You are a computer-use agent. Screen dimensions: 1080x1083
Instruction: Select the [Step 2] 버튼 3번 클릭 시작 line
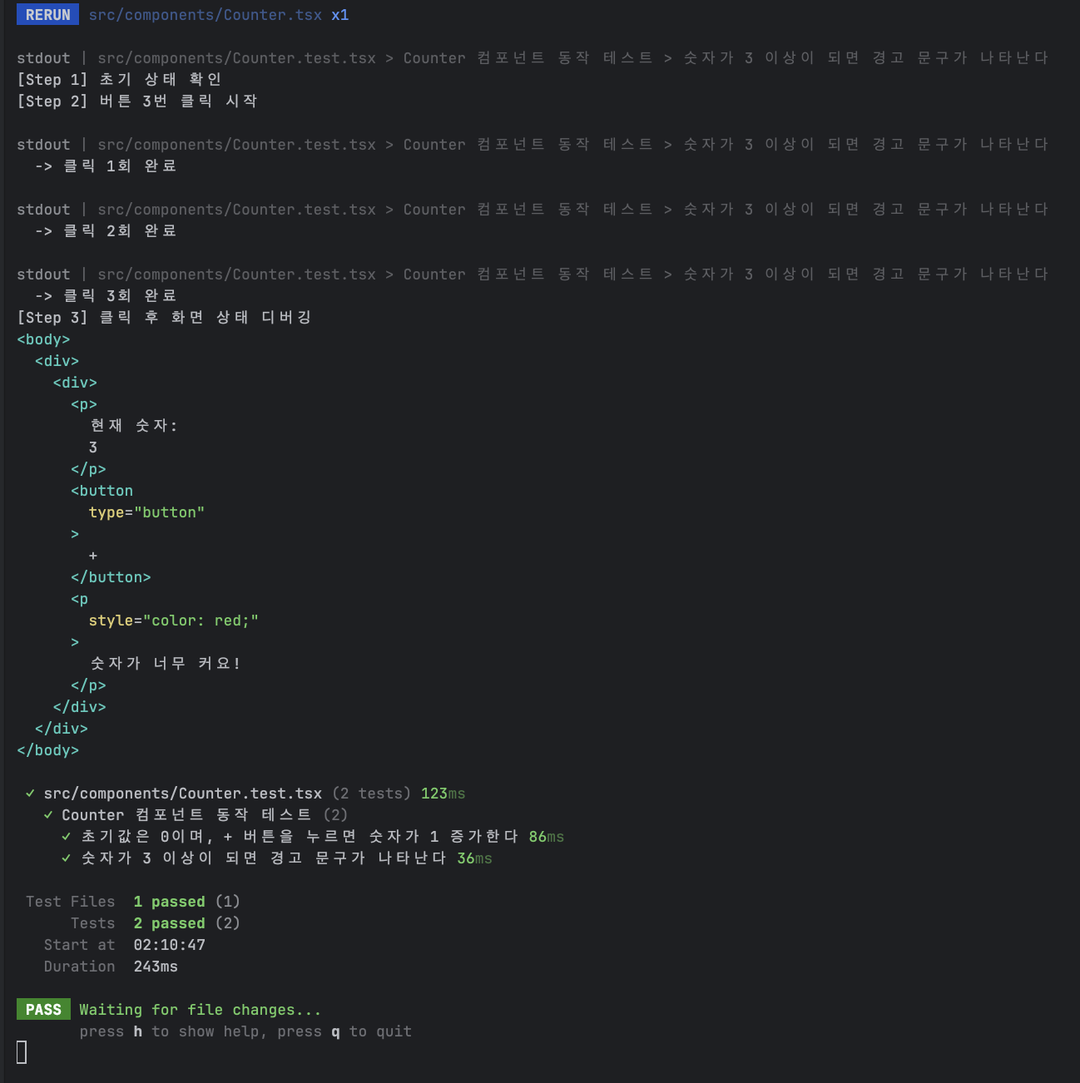tap(137, 101)
